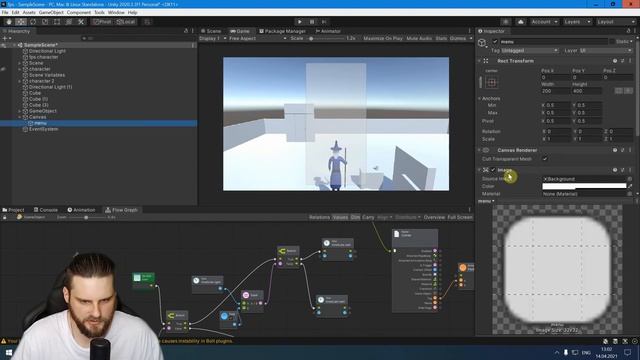Click the anchor presets icon in Rect Transform
The image size is (640, 360).
(x=491, y=82)
